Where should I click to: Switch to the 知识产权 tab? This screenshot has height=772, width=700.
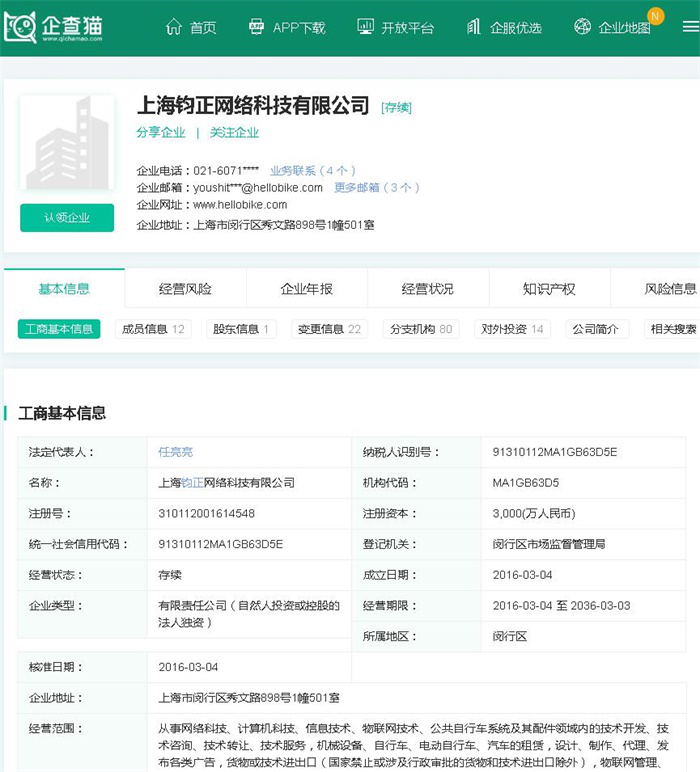click(x=549, y=289)
